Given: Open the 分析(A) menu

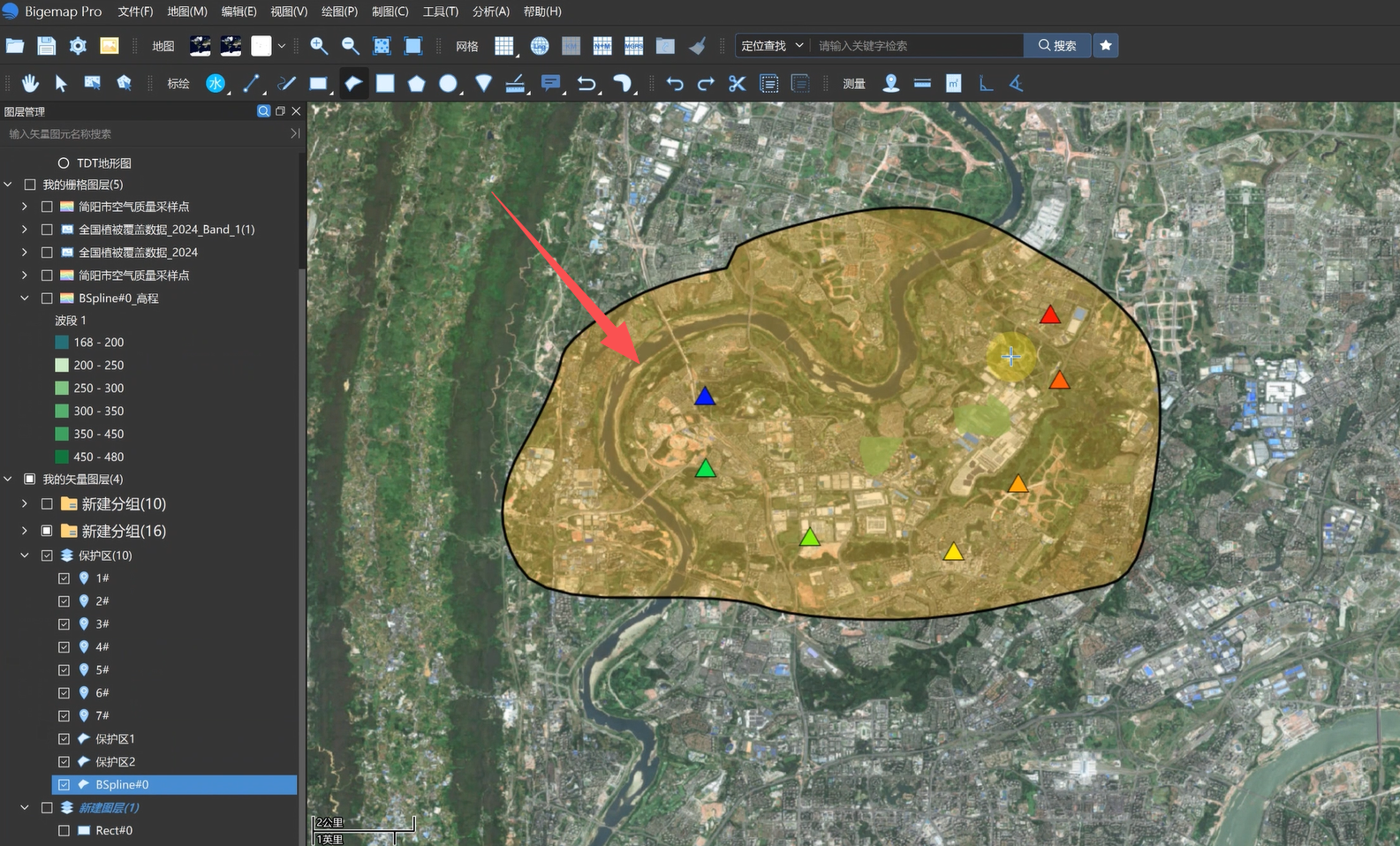Looking at the screenshot, I should pos(491,11).
